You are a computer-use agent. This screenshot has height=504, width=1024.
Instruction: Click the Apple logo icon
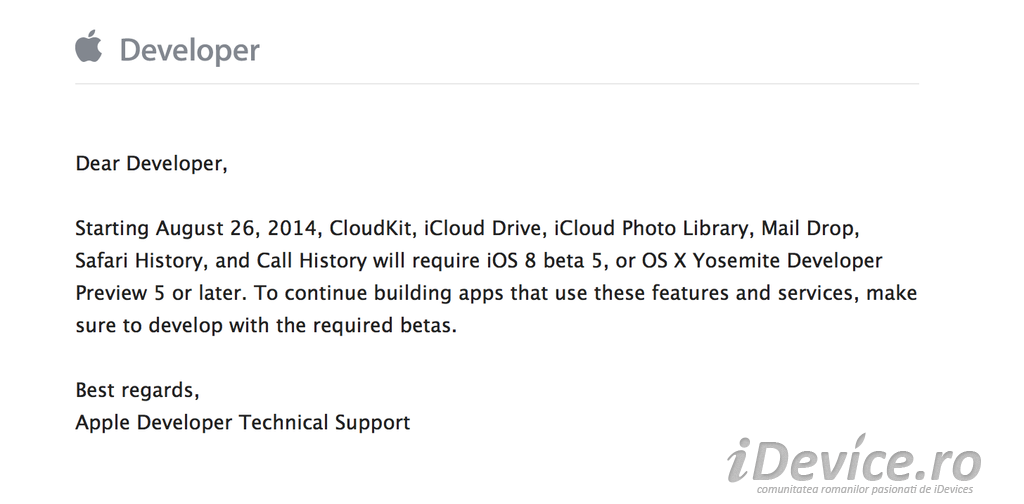[88, 46]
